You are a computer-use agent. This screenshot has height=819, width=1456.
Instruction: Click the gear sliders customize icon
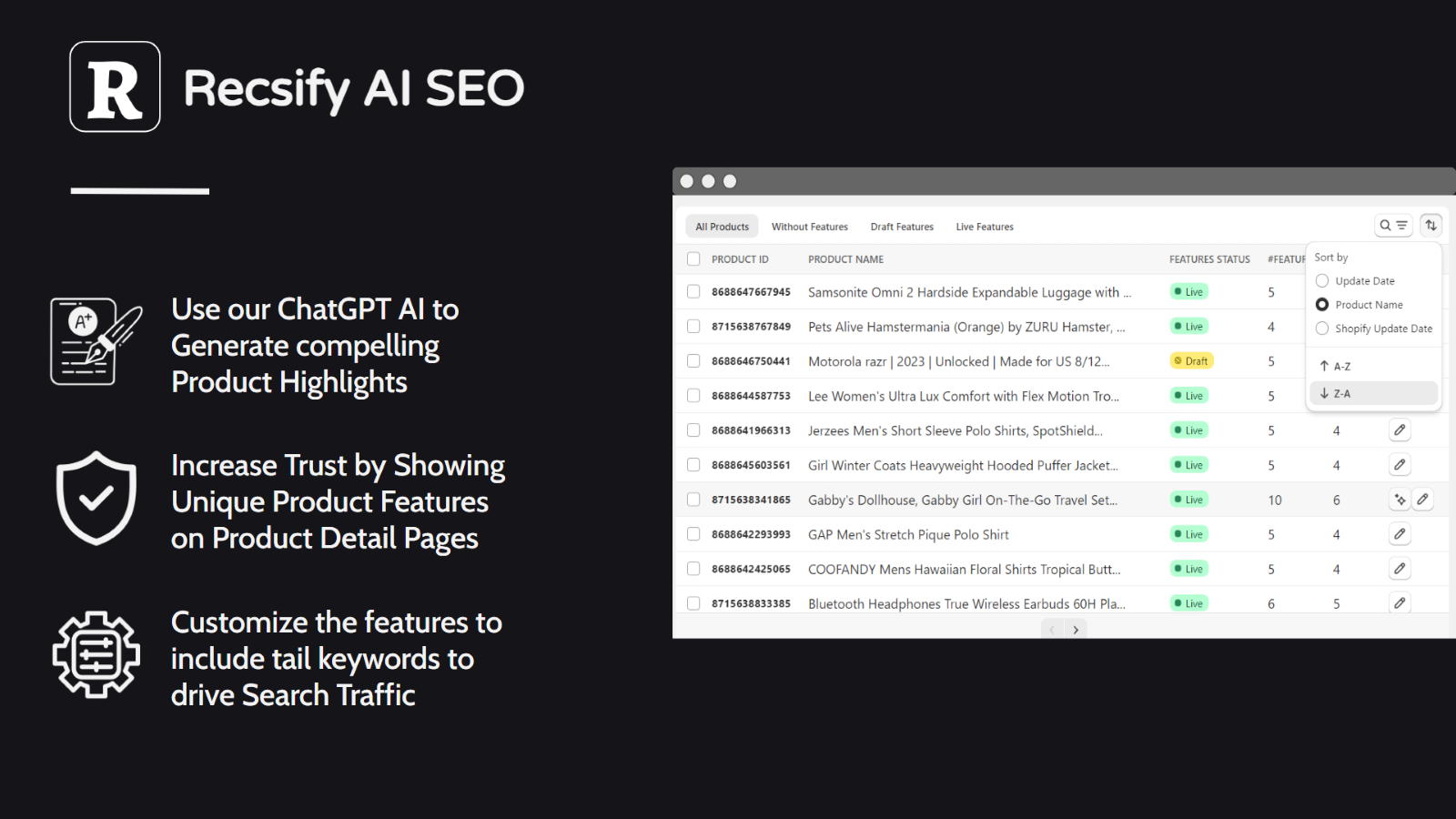click(96, 654)
